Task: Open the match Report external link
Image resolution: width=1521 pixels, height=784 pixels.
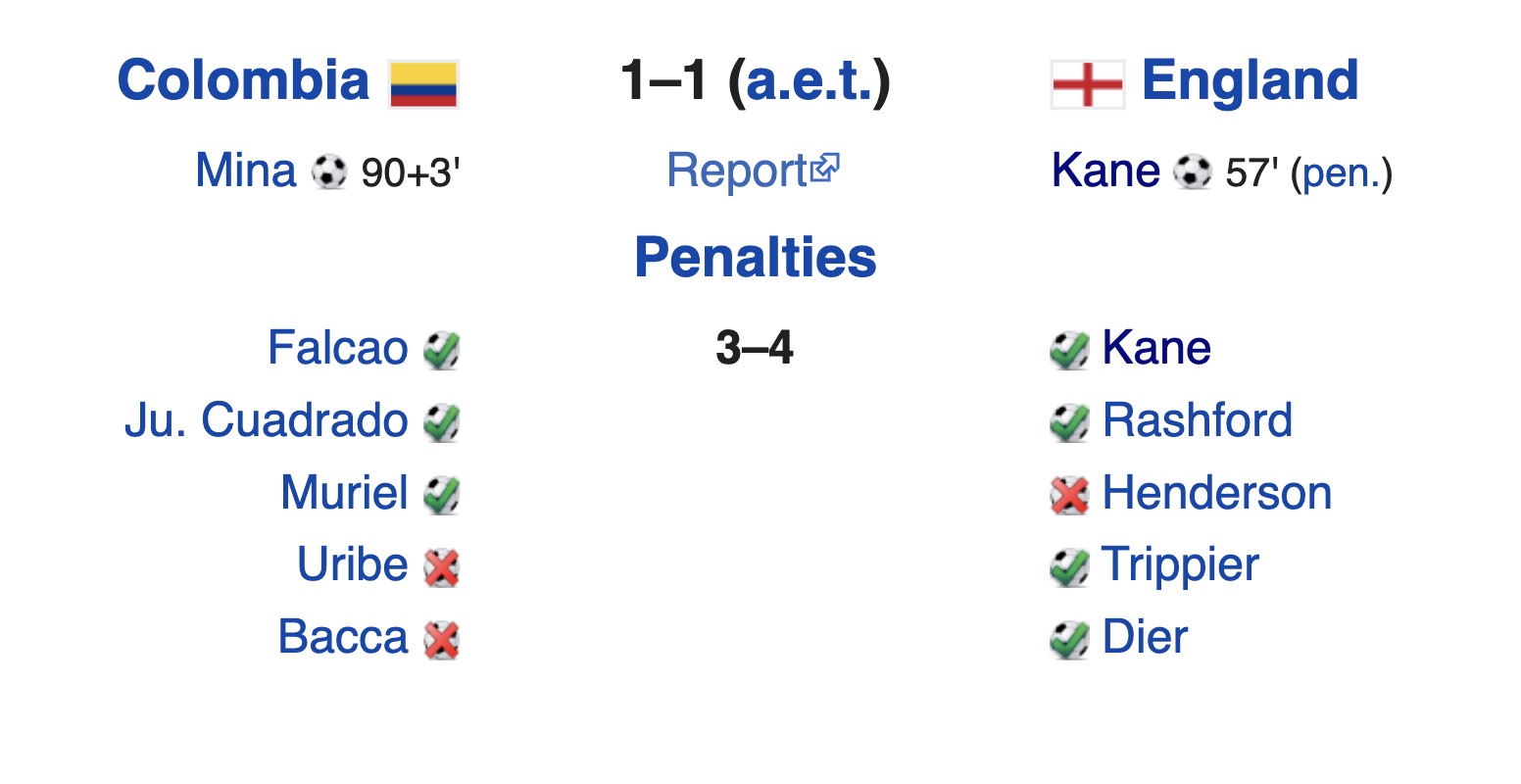Action: [753, 171]
